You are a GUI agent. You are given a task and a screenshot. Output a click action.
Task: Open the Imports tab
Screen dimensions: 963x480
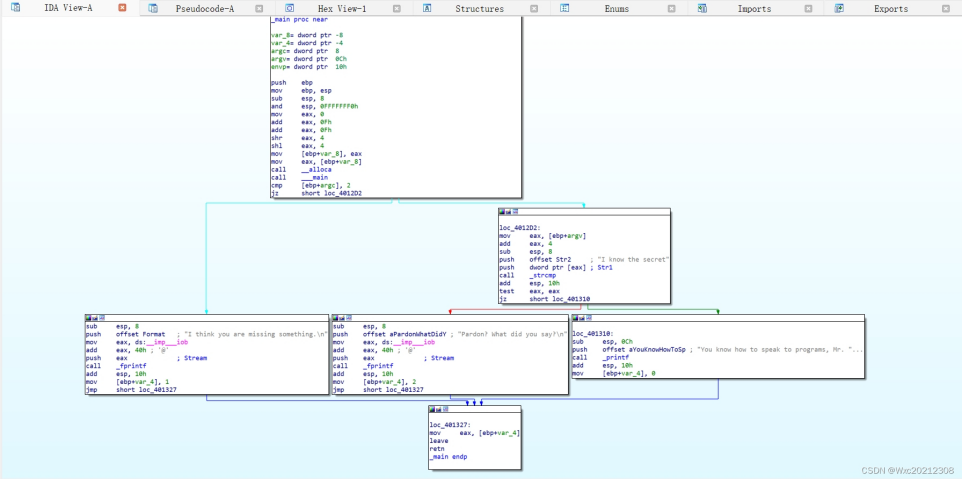click(x=753, y=9)
